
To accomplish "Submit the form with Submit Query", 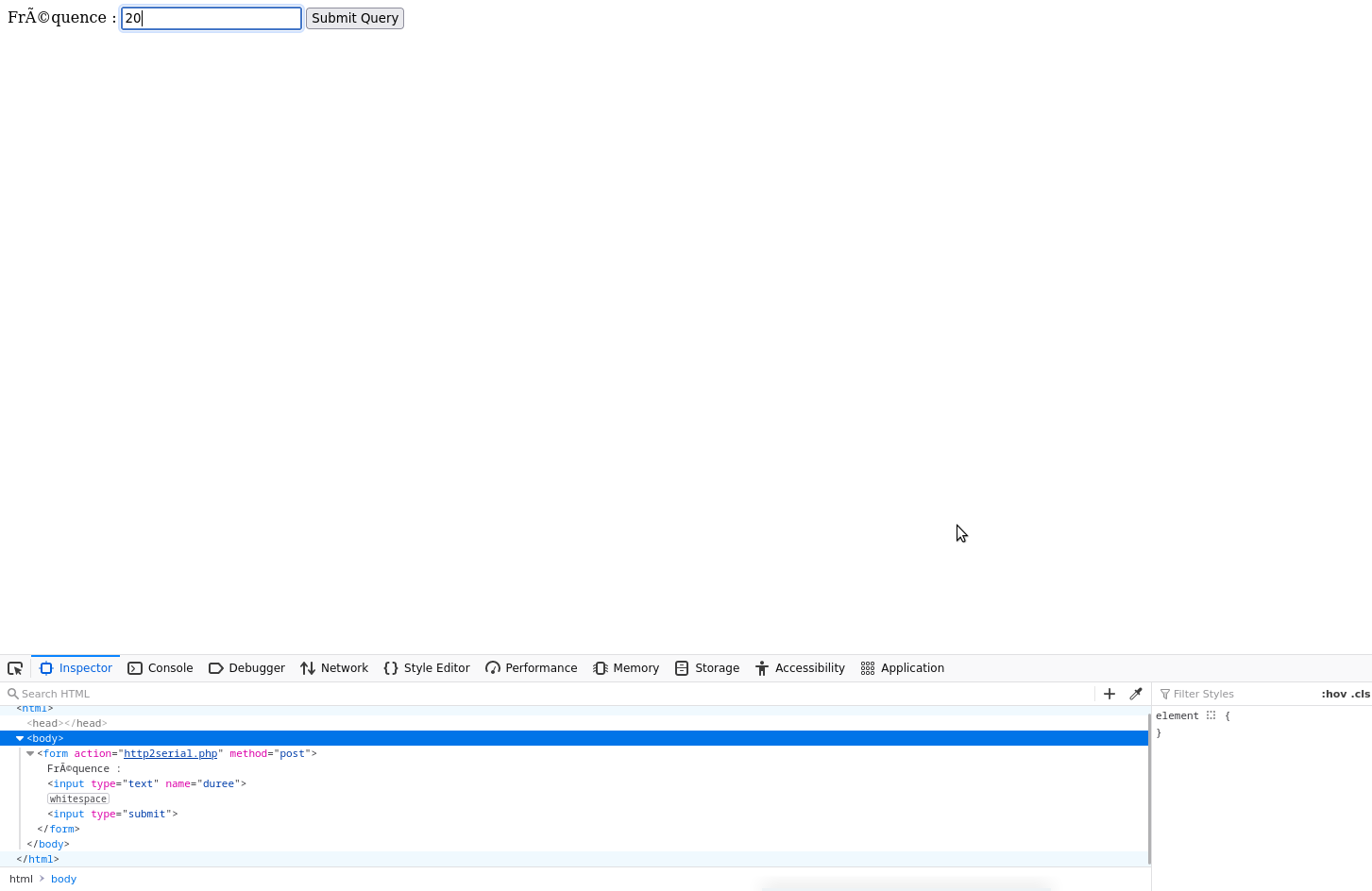I will 355,18.
